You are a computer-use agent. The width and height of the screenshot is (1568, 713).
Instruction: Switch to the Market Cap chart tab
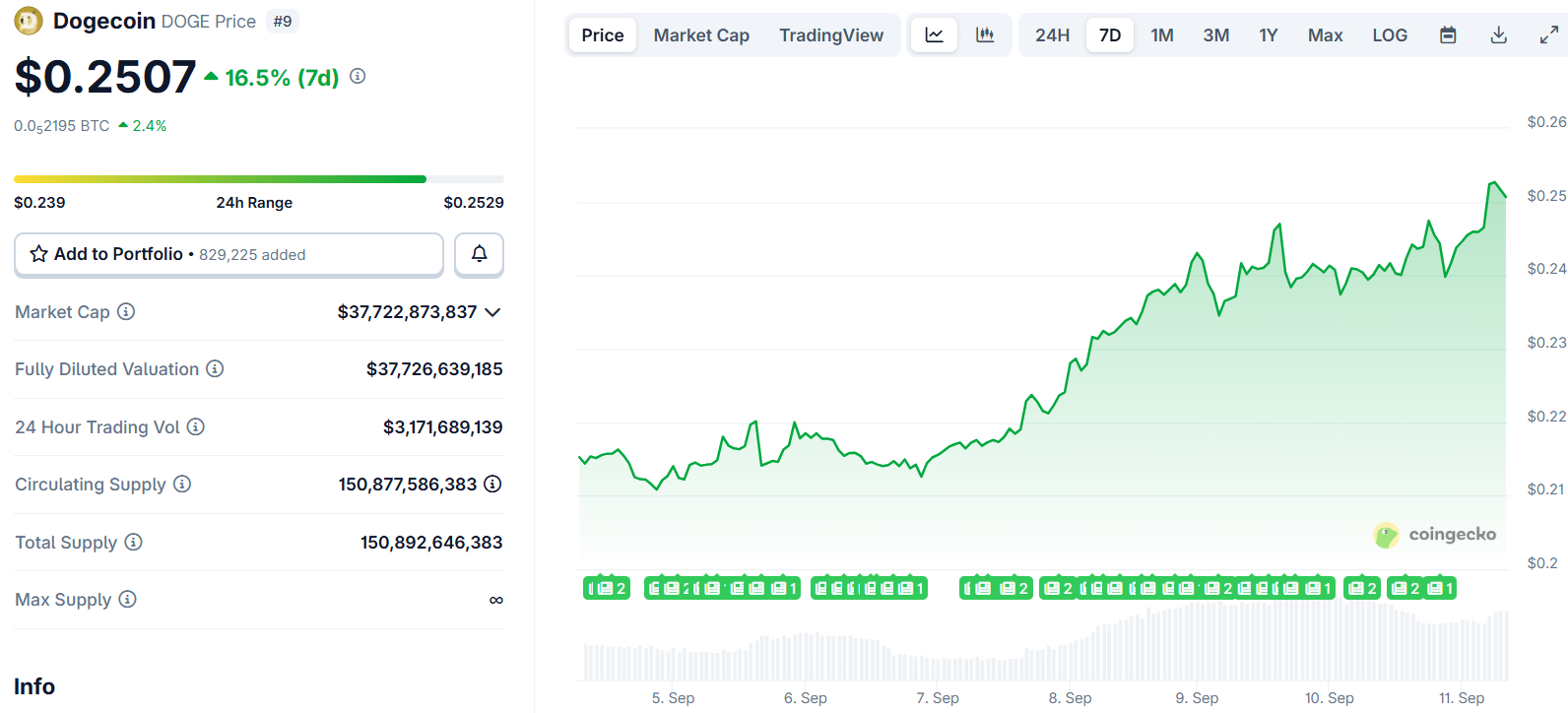(x=701, y=35)
